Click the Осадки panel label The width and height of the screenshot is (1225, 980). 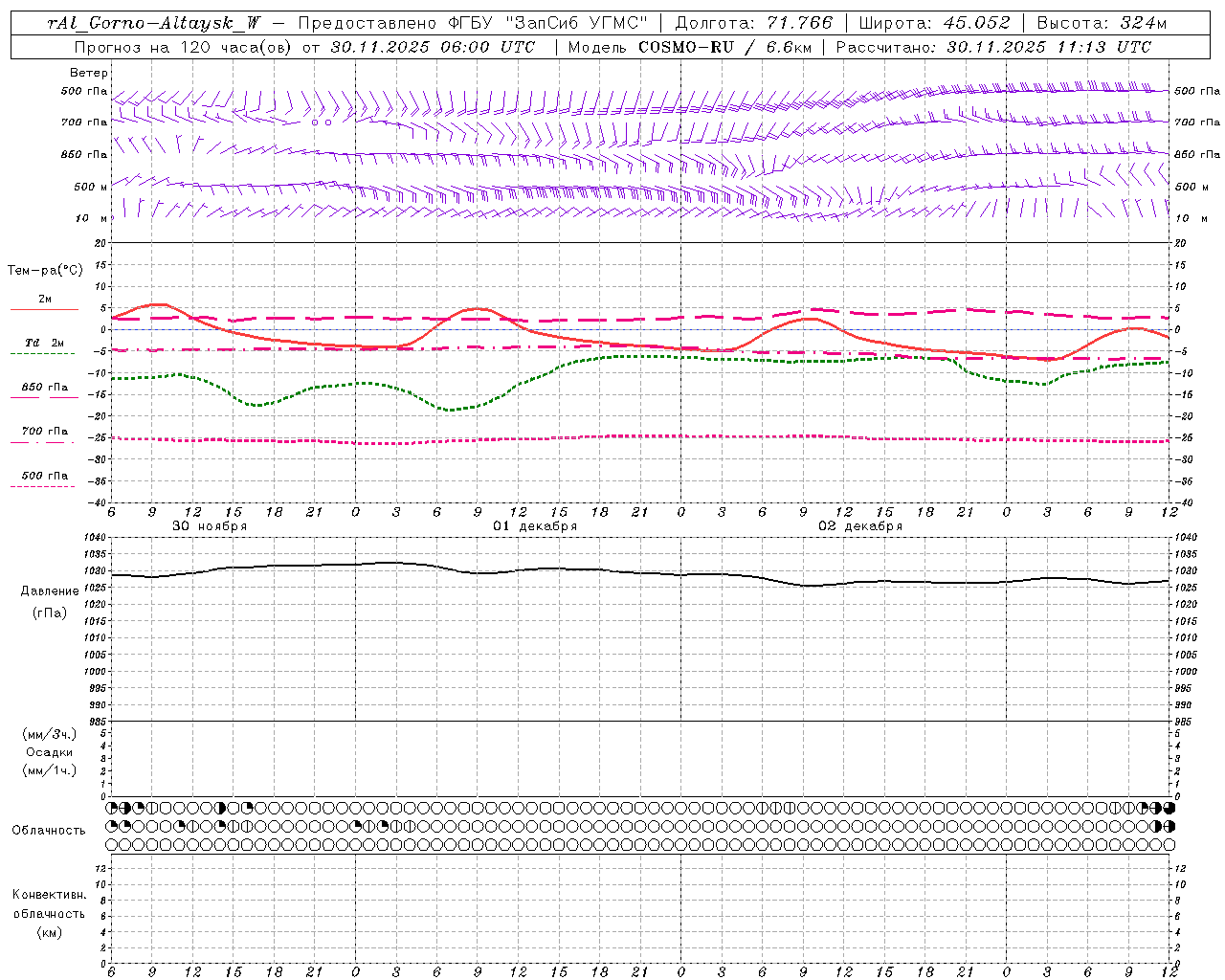(50, 752)
